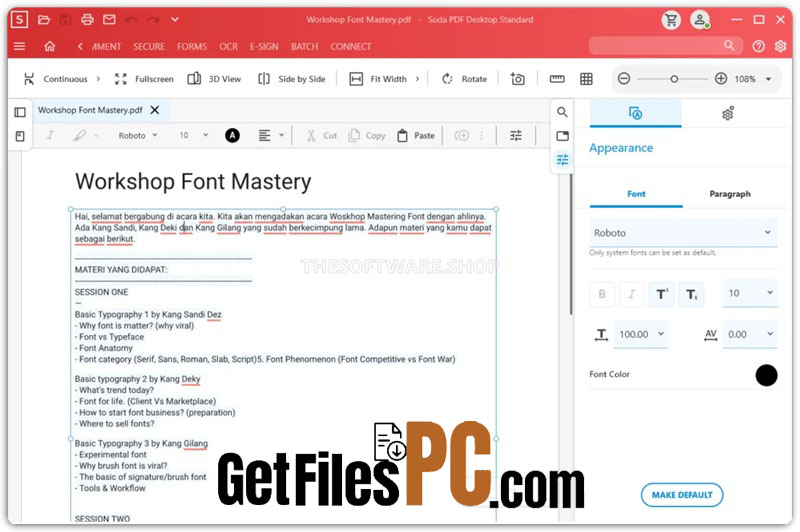
Task: Click the black text color A button
Action: click(x=233, y=136)
